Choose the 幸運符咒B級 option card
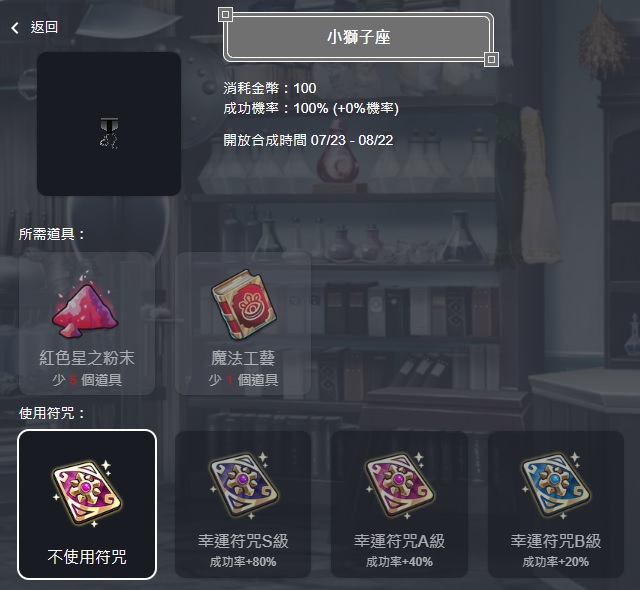The image size is (640, 590). 556,504
